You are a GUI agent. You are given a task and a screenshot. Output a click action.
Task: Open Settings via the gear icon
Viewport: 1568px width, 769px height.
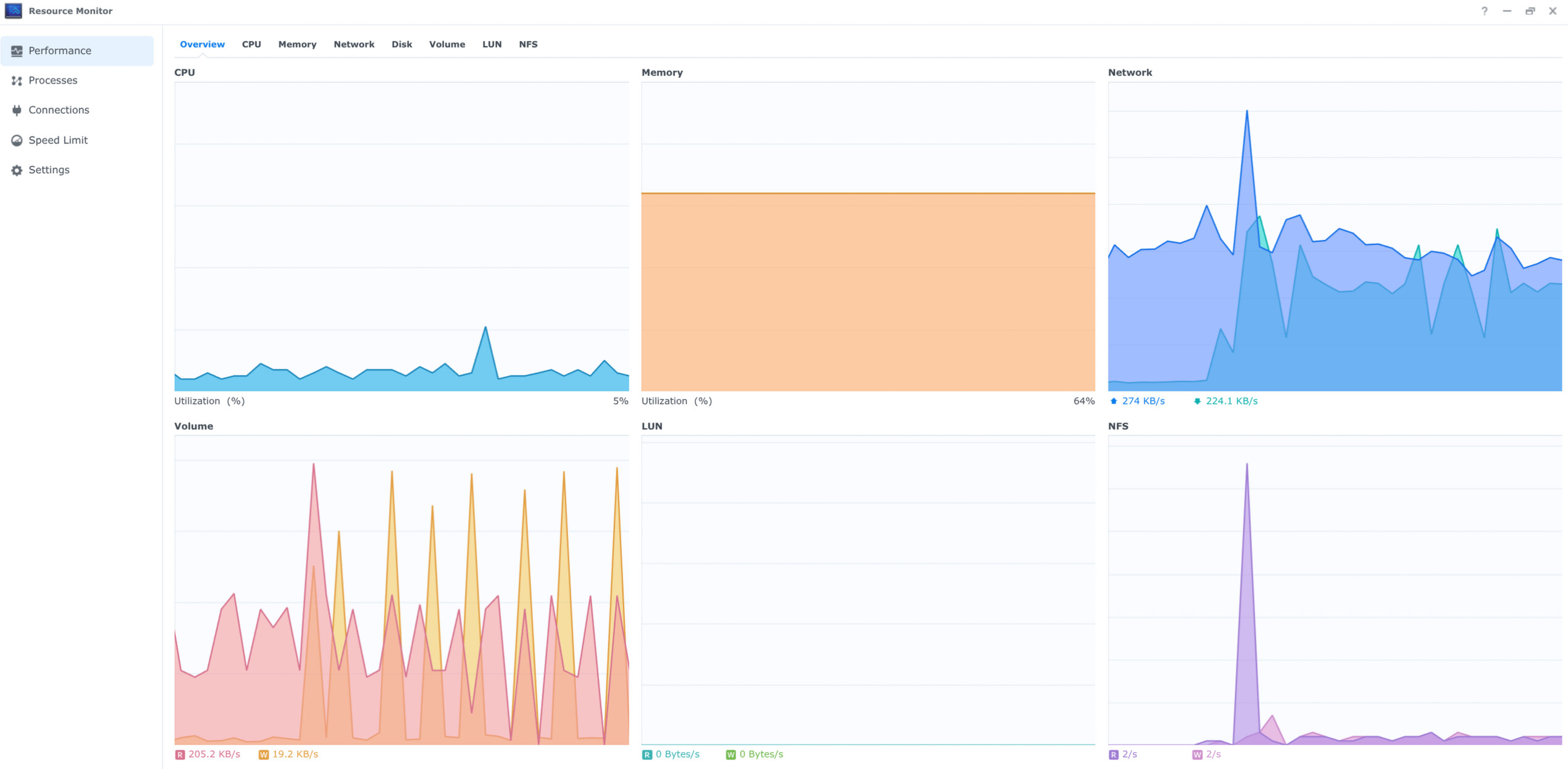17,170
